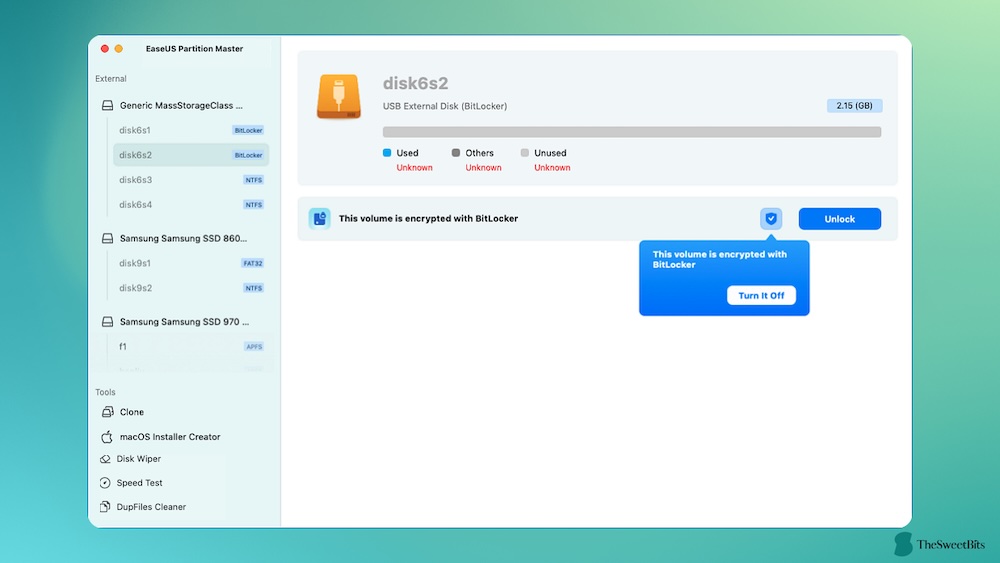Click the apple macOS Installer icon
The image size is (1000, 563).
[x=107, y=437]
